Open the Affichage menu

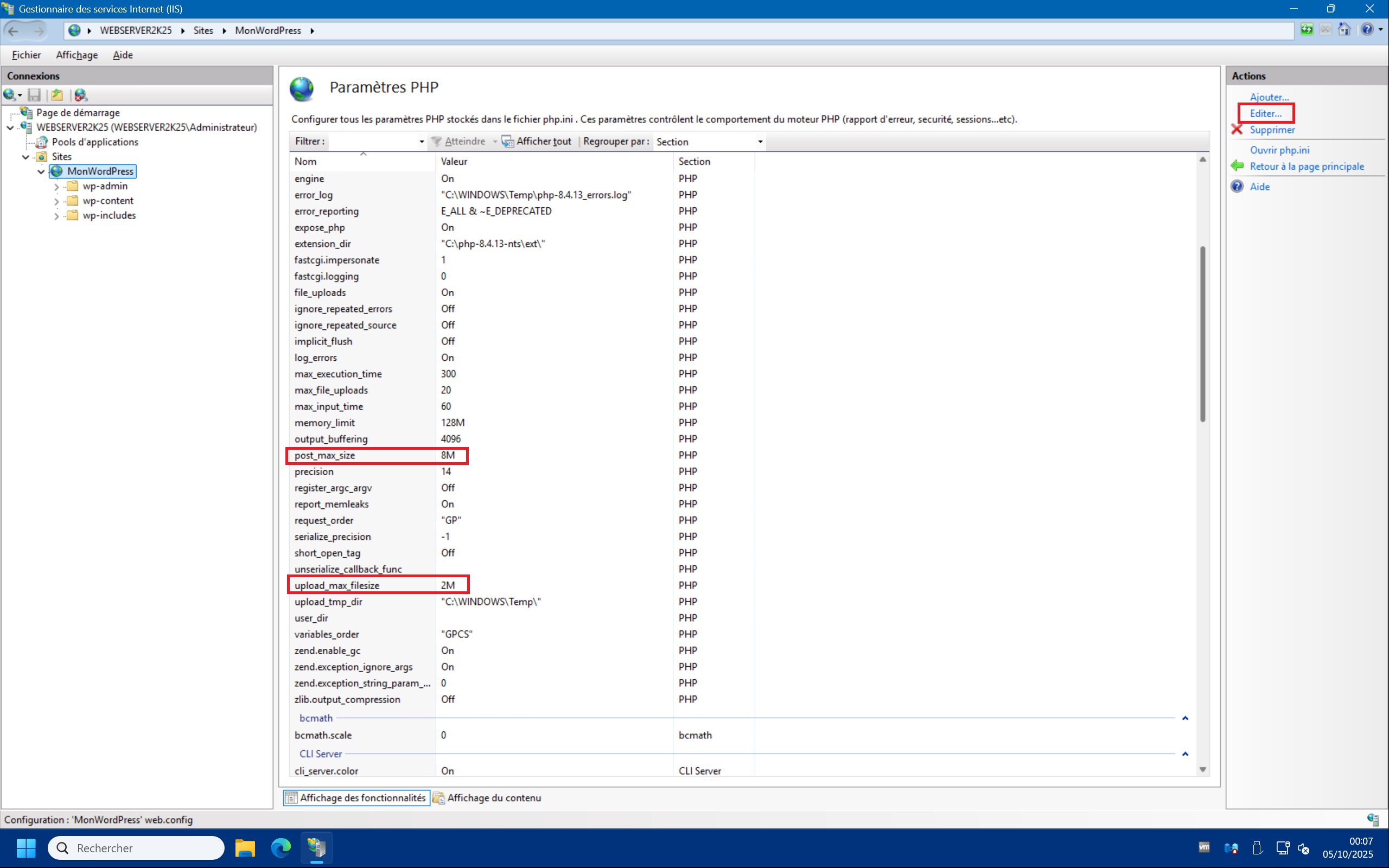pos(77,55)
